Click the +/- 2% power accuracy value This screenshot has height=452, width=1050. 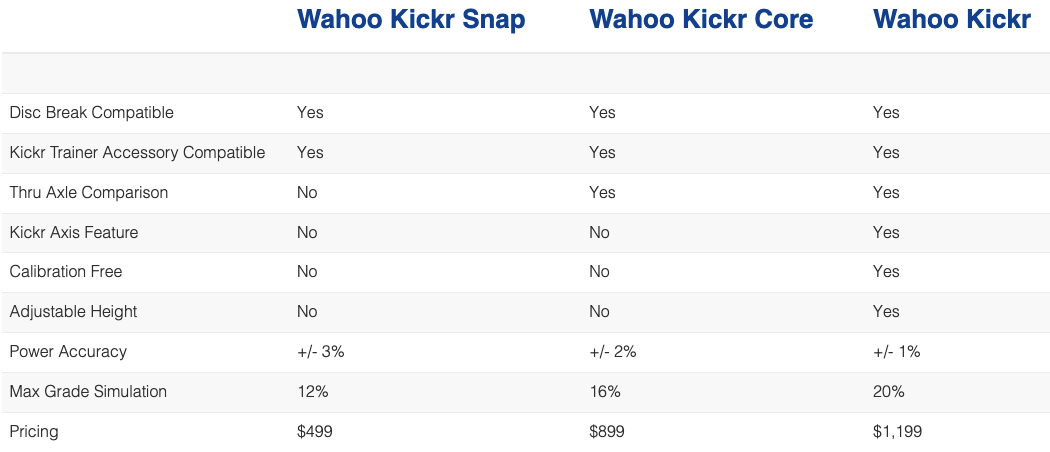point(613,351)
